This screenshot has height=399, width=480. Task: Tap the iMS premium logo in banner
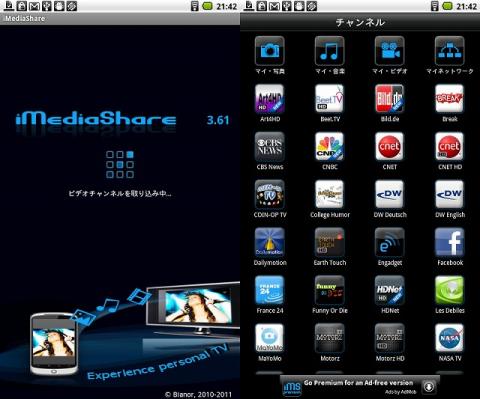(292, 388)
